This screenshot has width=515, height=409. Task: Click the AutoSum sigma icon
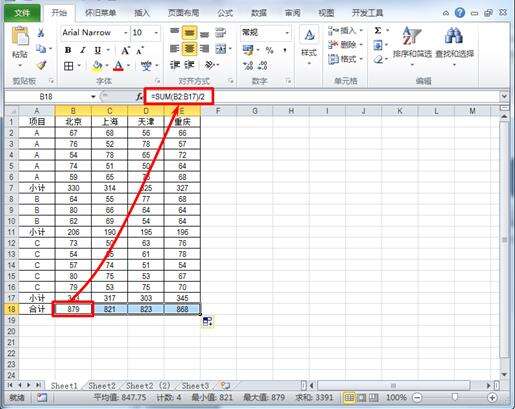click(378, 31)
